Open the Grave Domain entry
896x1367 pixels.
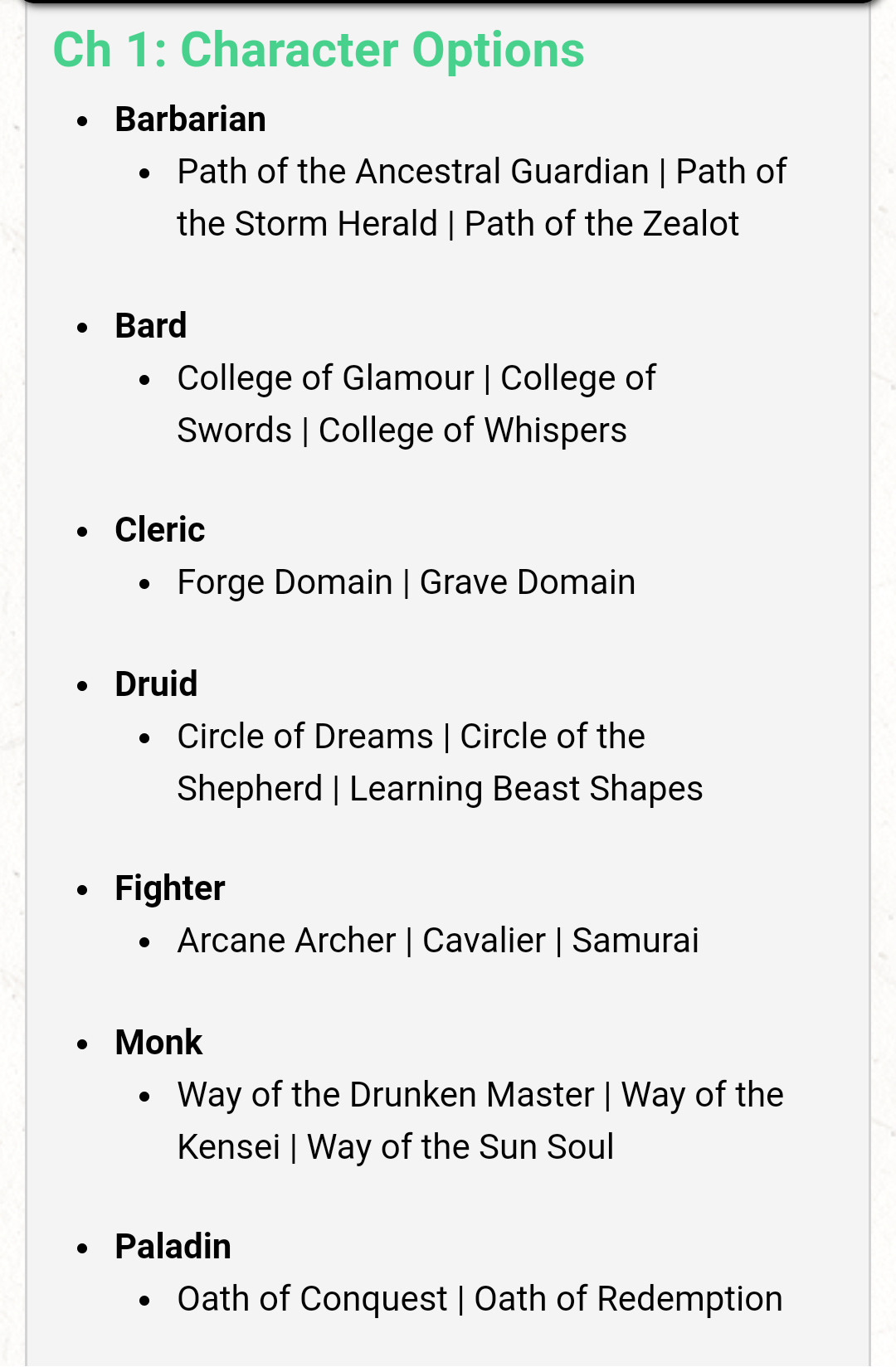528,582
